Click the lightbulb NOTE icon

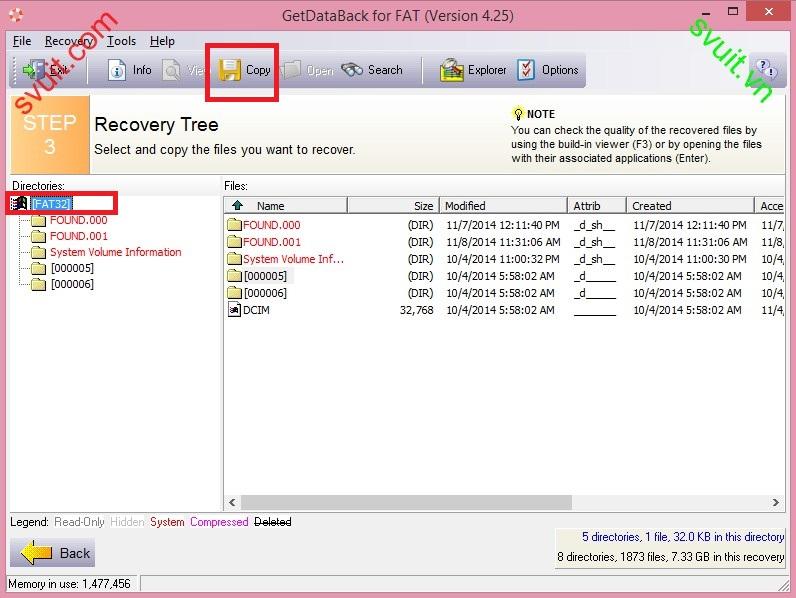517,113
